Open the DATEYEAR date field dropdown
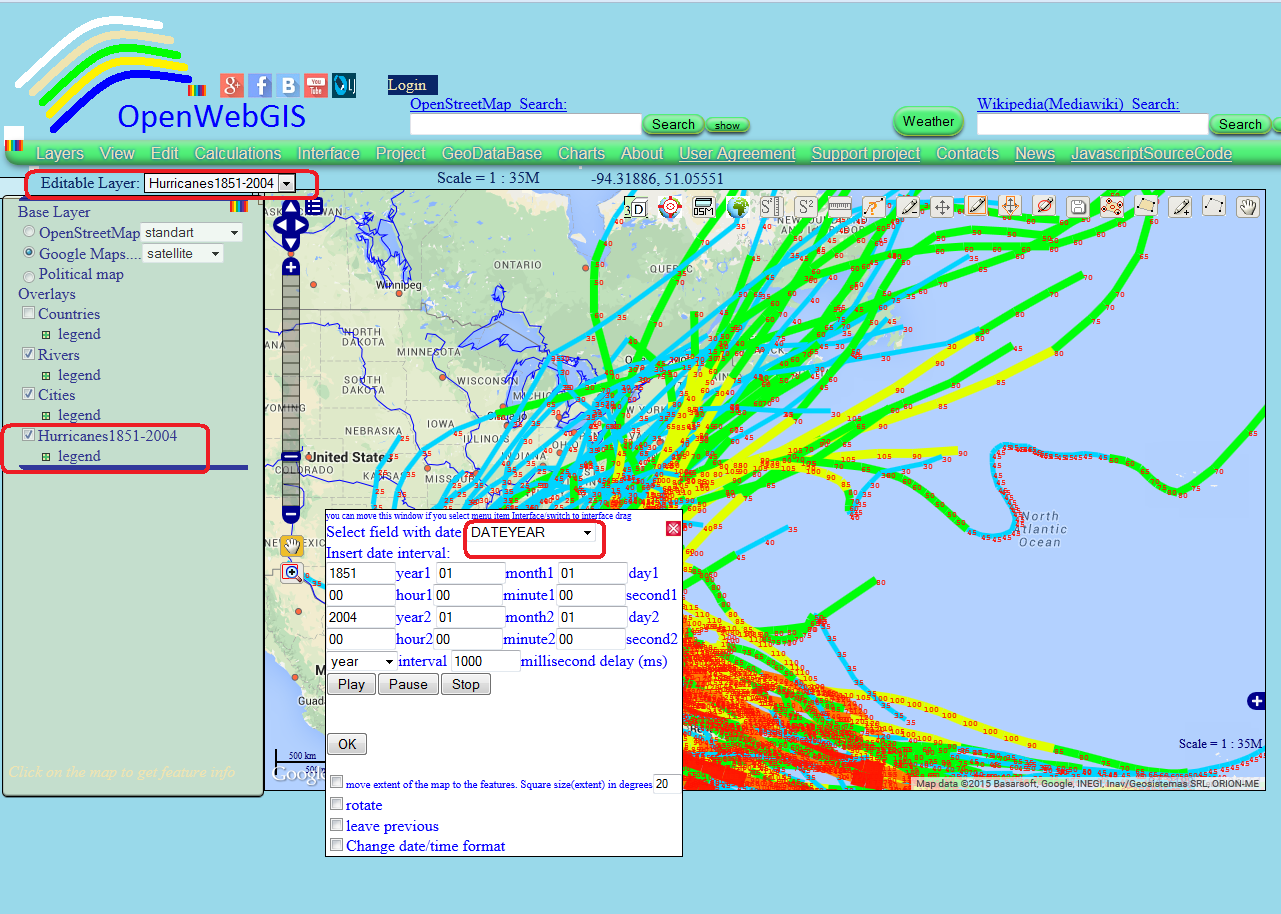1281x914 pixels. pos(531,533)
